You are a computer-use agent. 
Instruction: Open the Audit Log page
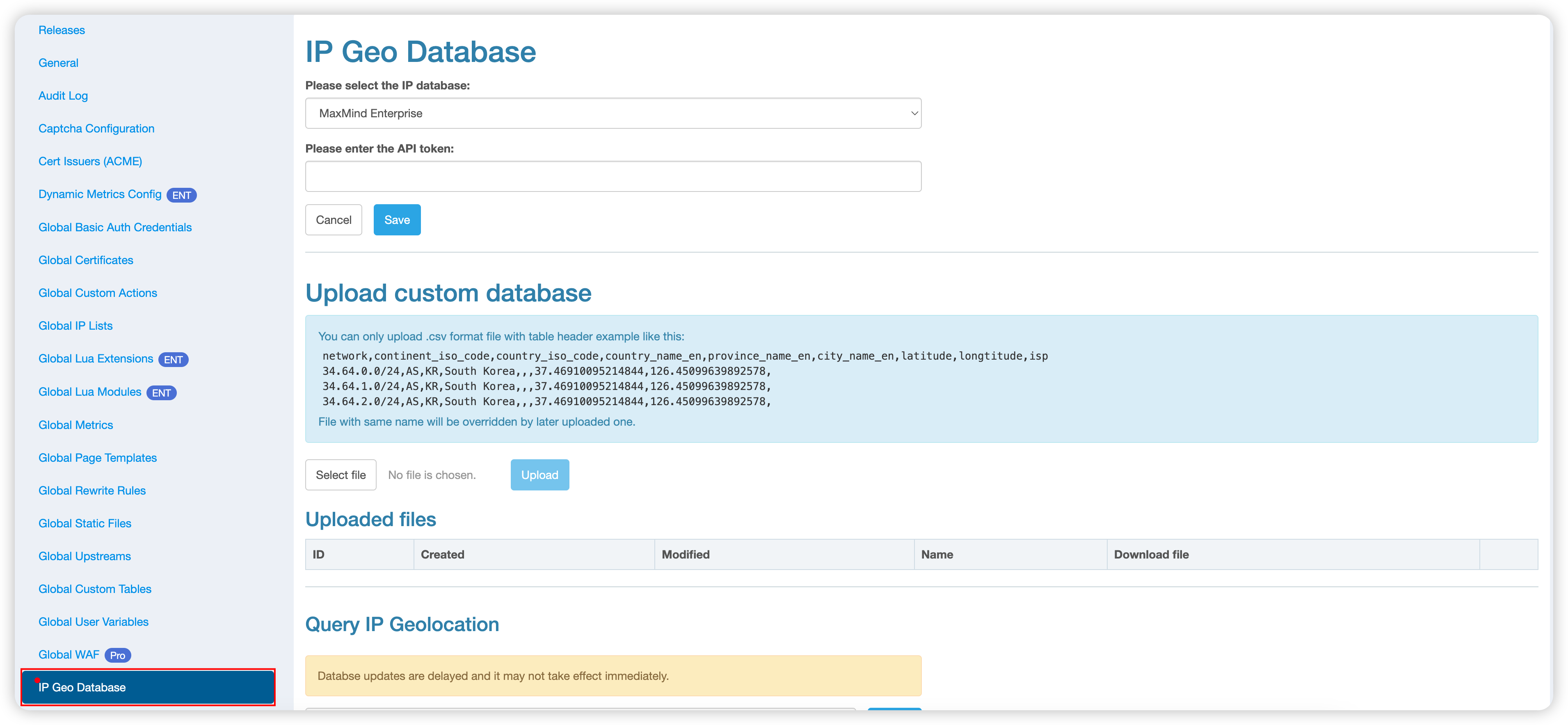(63, 96)
